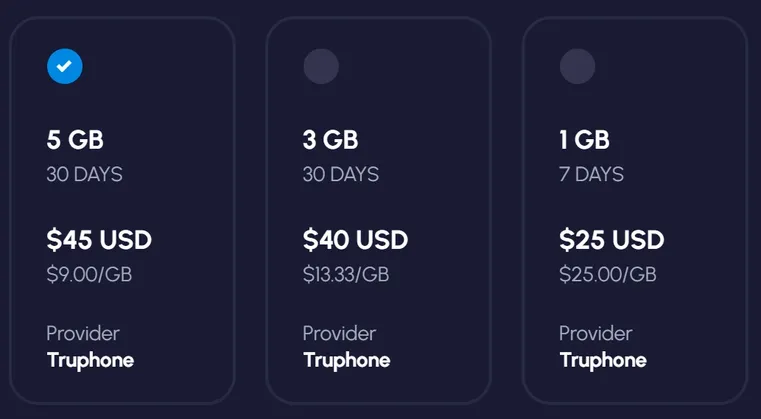Select the 1 GB plan radio circle
Screen dimensions: 761x419
(x=577, y=66)
